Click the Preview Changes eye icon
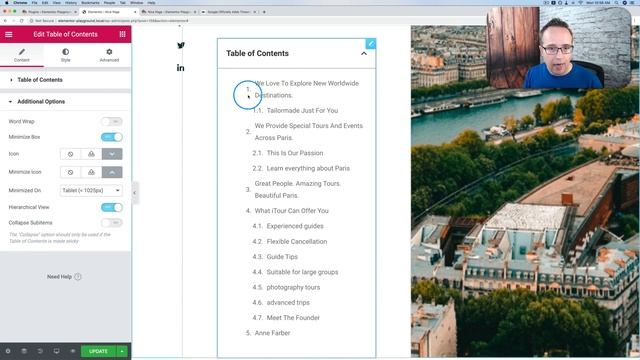This screenshot has width=640, height=360. [x=73, y=351]
